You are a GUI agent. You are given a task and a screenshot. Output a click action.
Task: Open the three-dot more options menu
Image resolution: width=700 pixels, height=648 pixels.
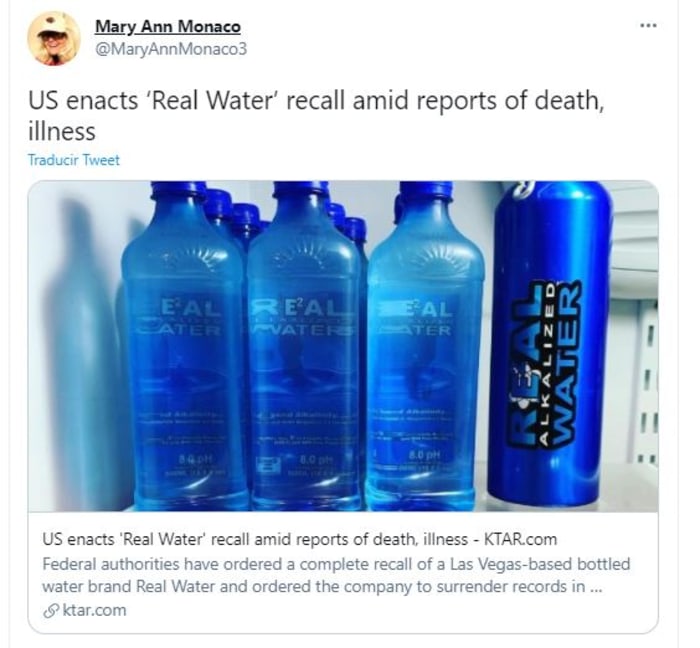(648, 26)
